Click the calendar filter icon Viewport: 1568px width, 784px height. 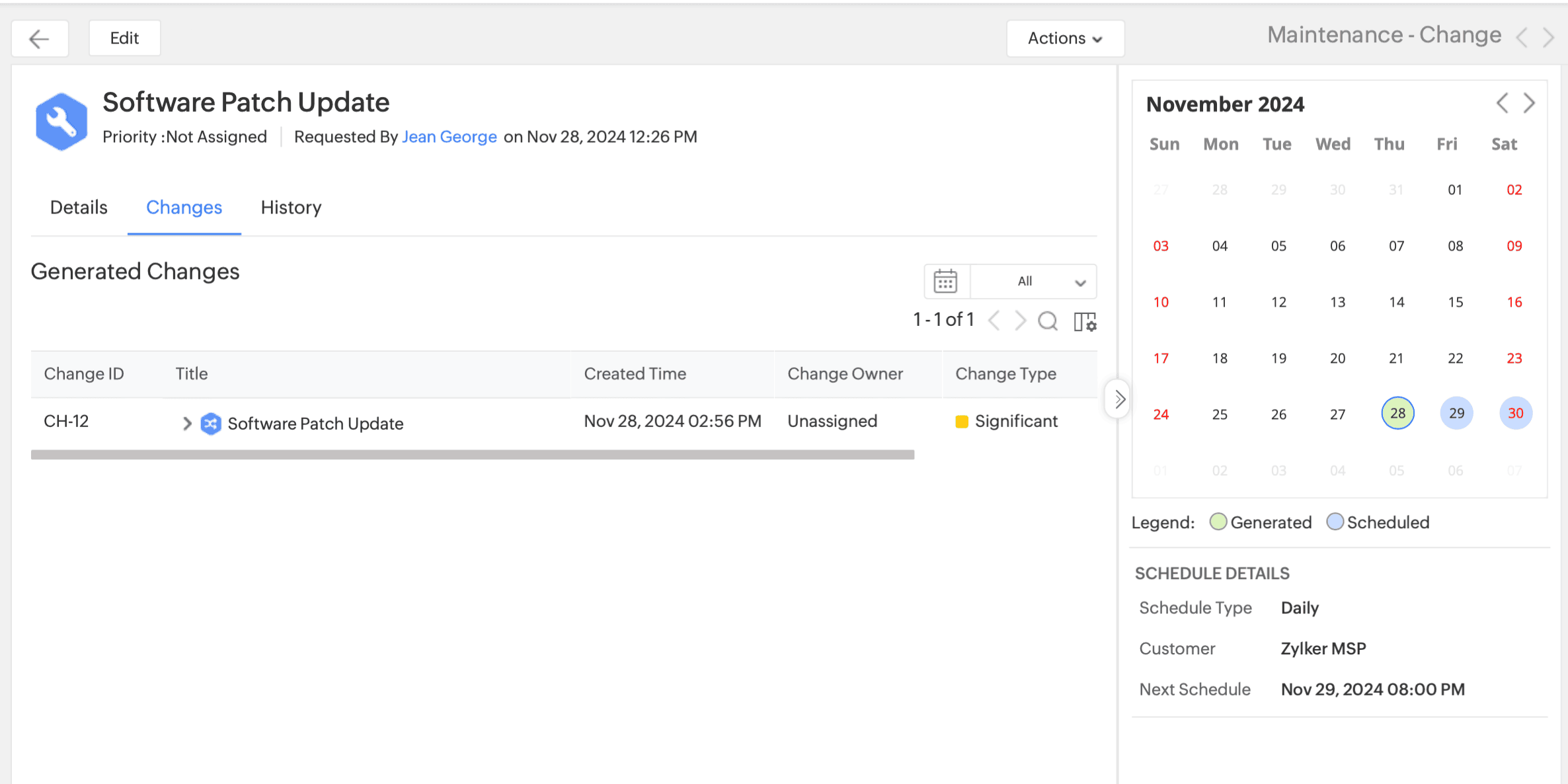pyautogui.click(x=945, y=282)
